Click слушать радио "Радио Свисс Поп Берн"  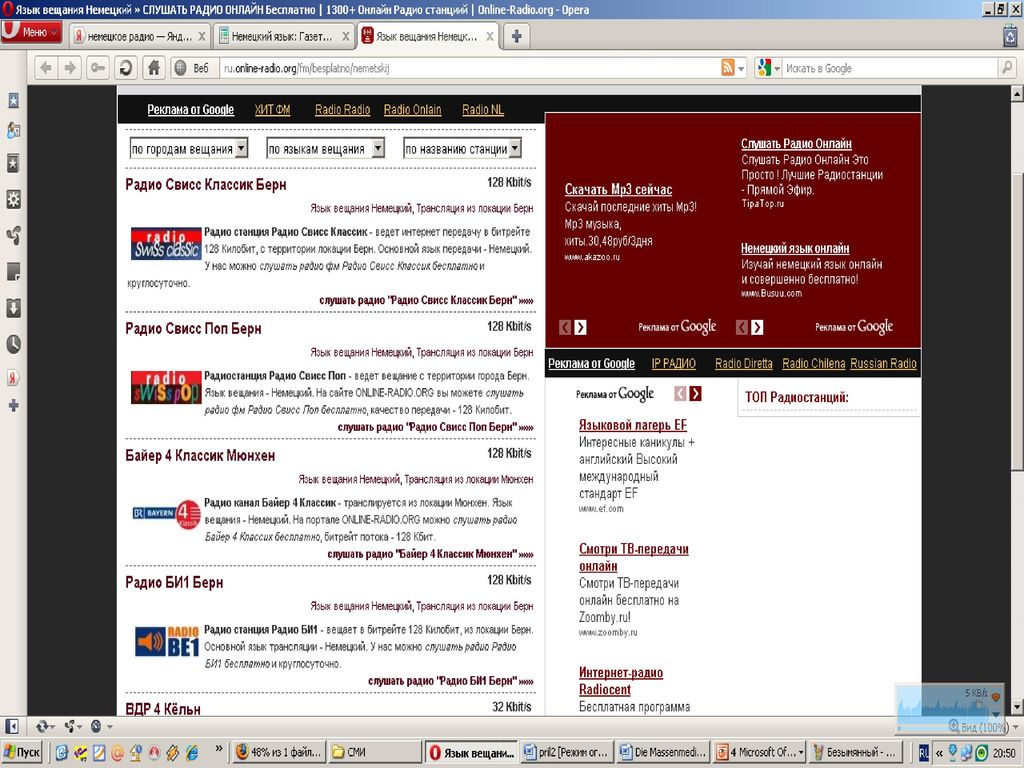click(435, 427)
